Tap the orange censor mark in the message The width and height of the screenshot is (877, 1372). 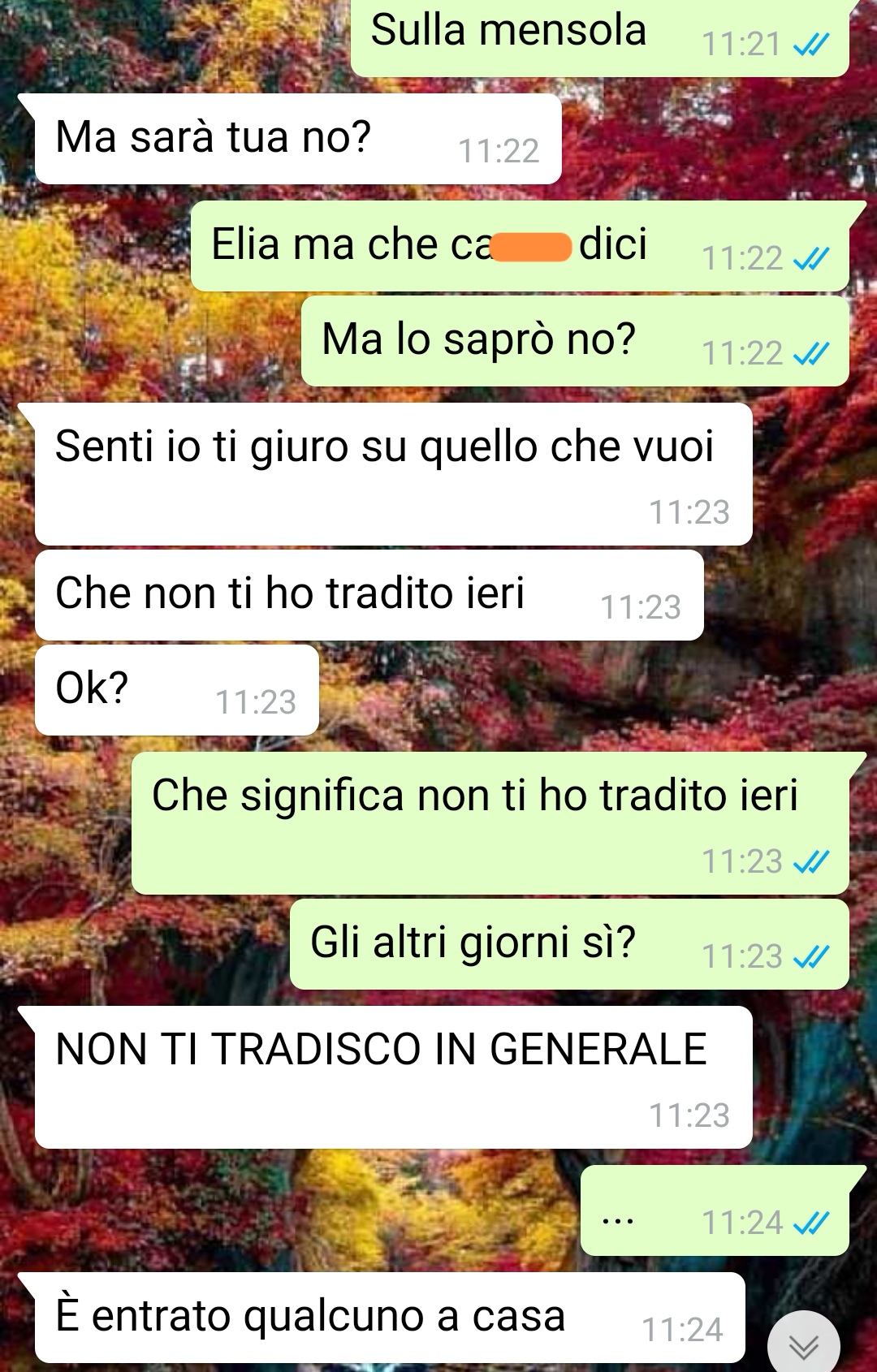coord(532,247)
